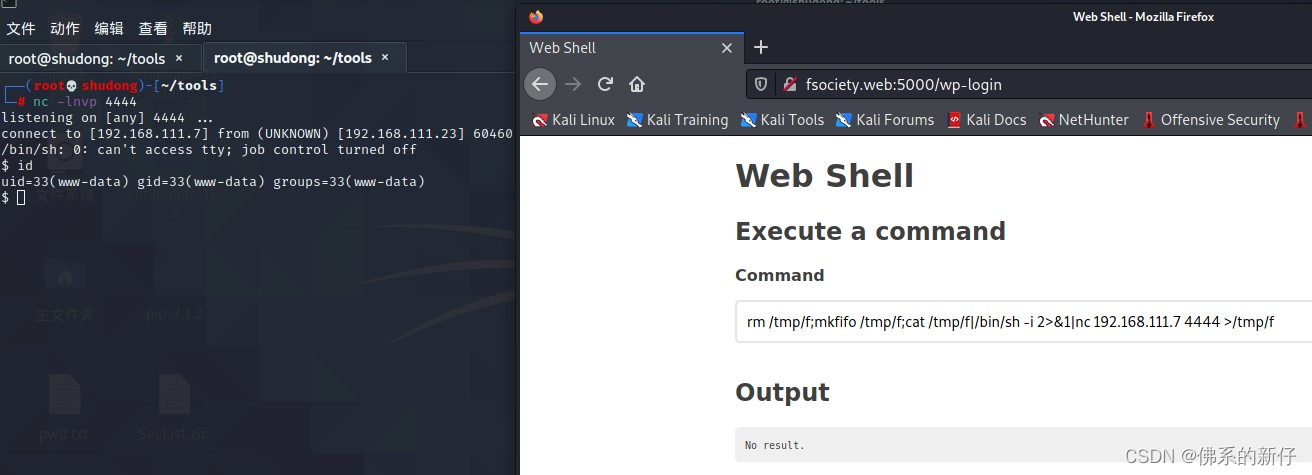This screenshot has height=475, width=1312.
Task: Click the insecure connection lock icon
Action: pos(789,85)
